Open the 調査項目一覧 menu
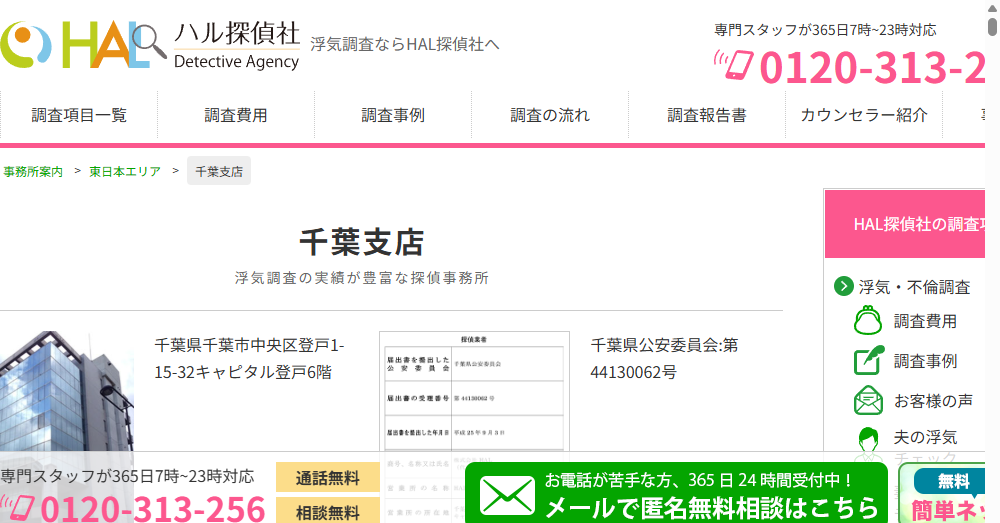 [79, 115]
